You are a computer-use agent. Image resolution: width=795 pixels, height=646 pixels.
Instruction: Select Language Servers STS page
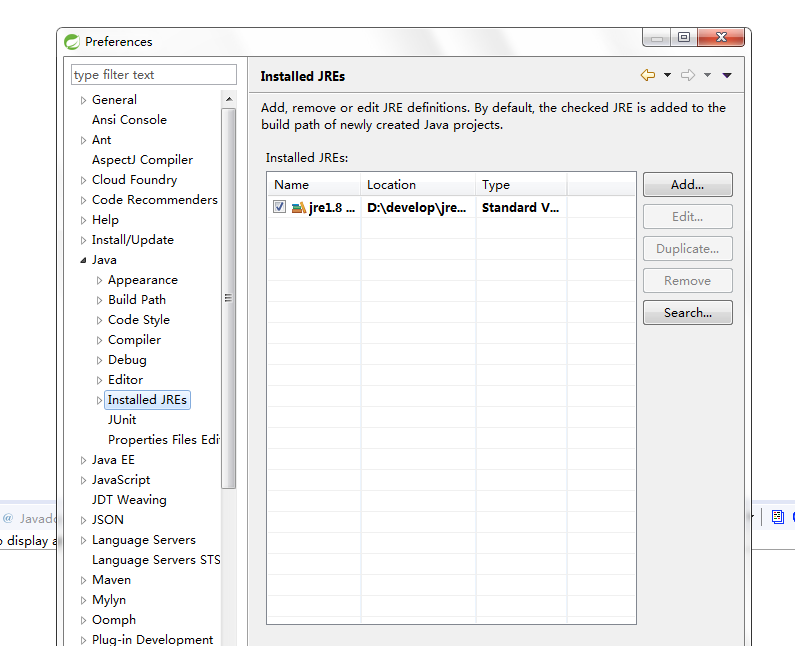click(156, 560)
